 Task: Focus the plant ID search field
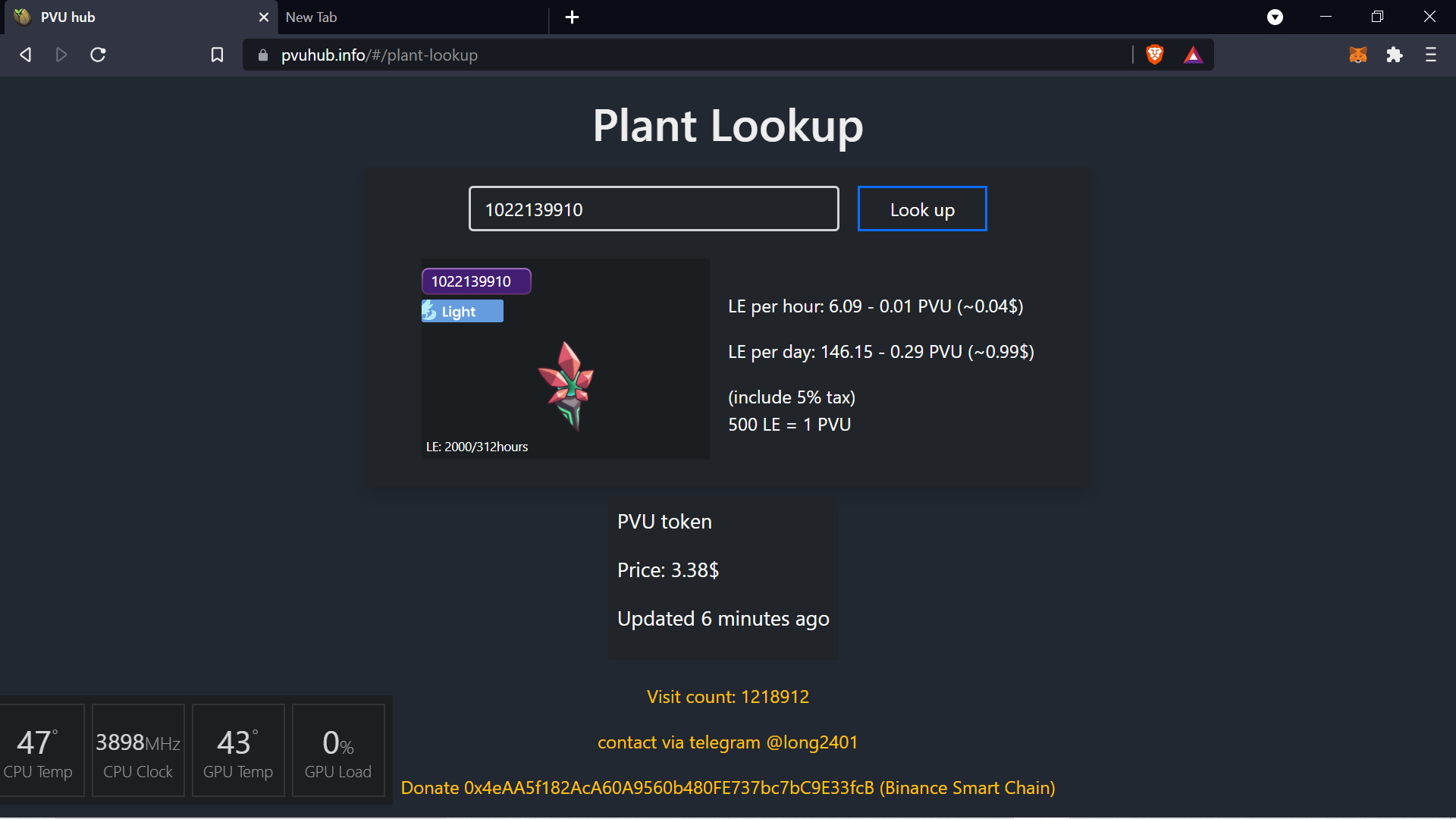(654, 209)
